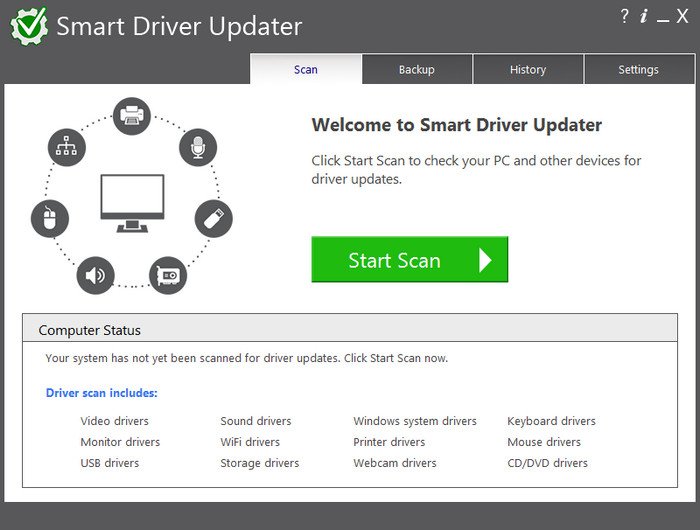
Task: Click the speaker sound icon
Action: 96,275
